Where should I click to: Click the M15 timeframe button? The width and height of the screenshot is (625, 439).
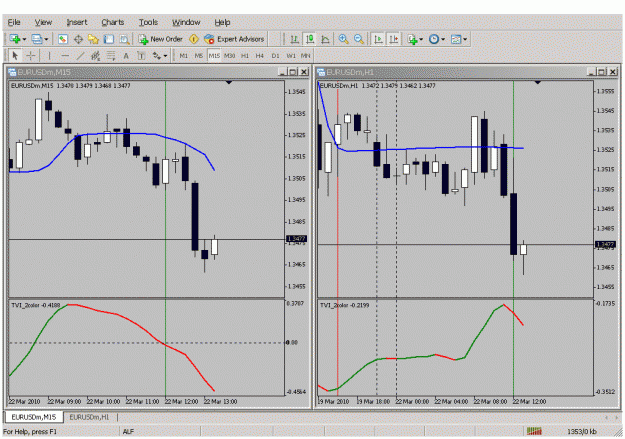[214, 56]
